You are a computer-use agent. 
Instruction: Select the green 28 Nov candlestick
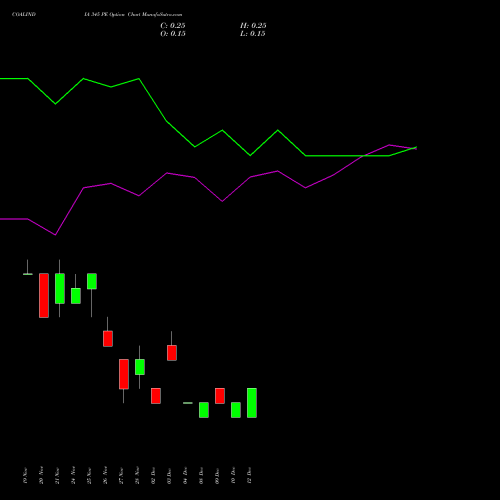click(x=140, y=367)
